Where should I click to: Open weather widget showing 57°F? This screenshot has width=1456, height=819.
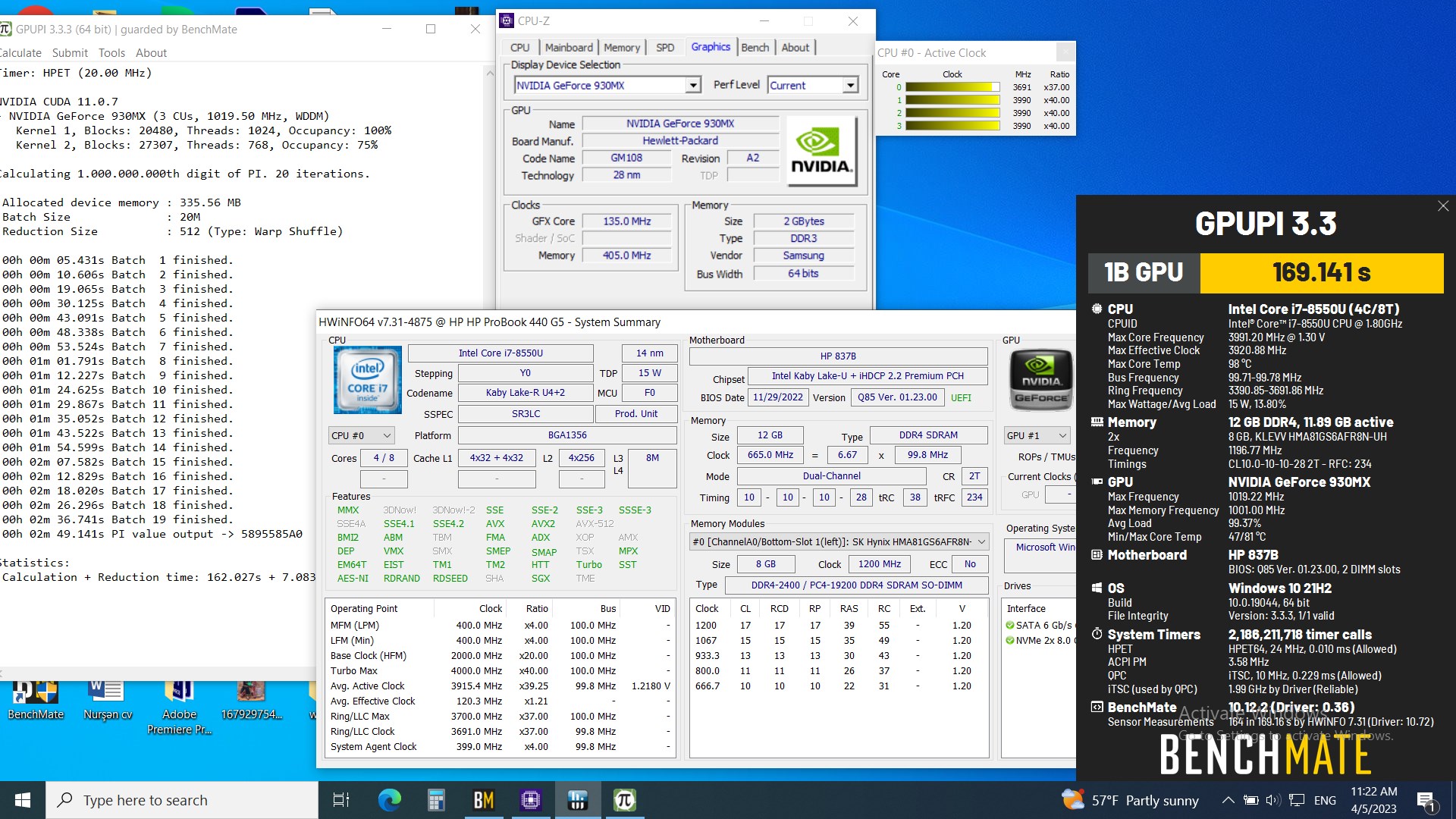point(1130,800)
